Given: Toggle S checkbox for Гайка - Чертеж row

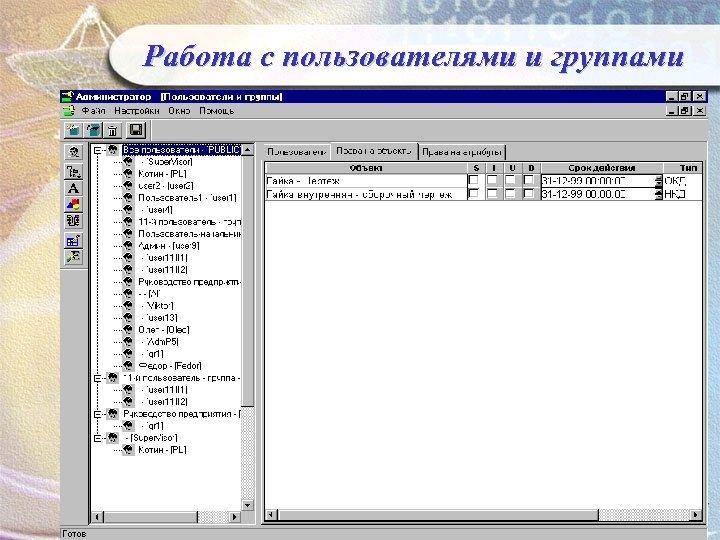Looking at the screenshot, I should click(474, 180).
